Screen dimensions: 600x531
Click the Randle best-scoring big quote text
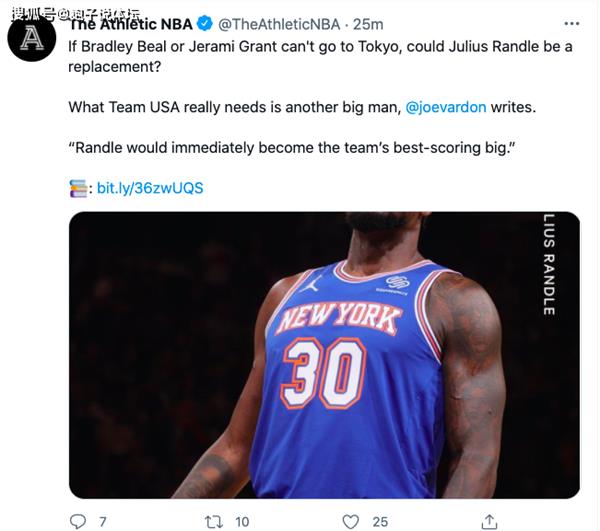coord(292,148)
